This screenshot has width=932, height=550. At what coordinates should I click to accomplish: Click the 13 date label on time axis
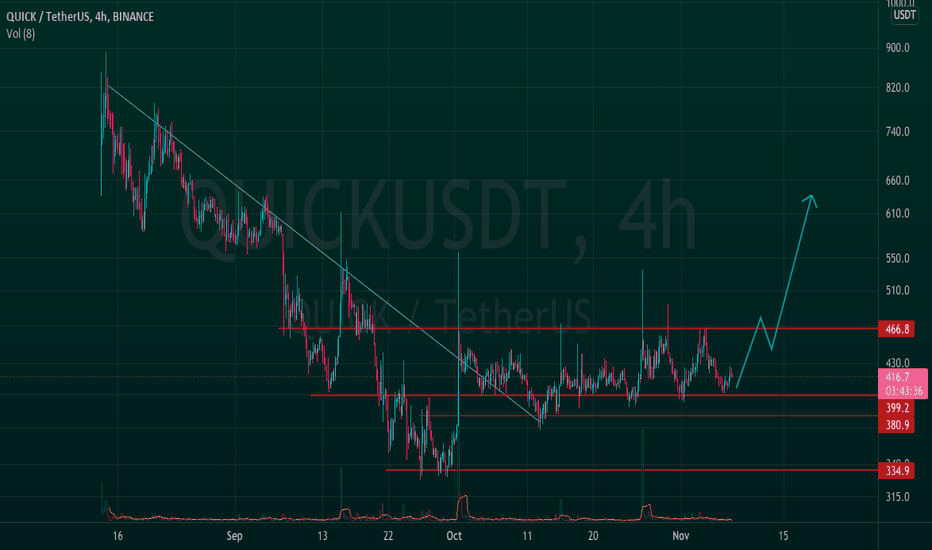tap(322, 536)
